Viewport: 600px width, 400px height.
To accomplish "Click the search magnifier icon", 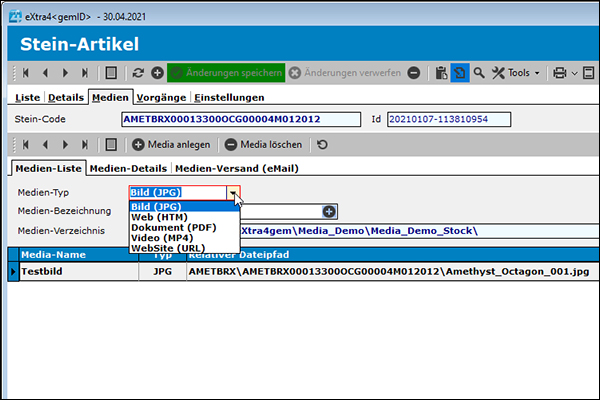I will pos(480,73).
